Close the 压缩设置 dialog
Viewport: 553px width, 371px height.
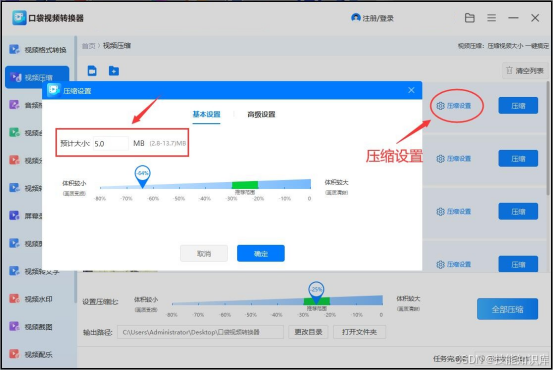[411, 90]
